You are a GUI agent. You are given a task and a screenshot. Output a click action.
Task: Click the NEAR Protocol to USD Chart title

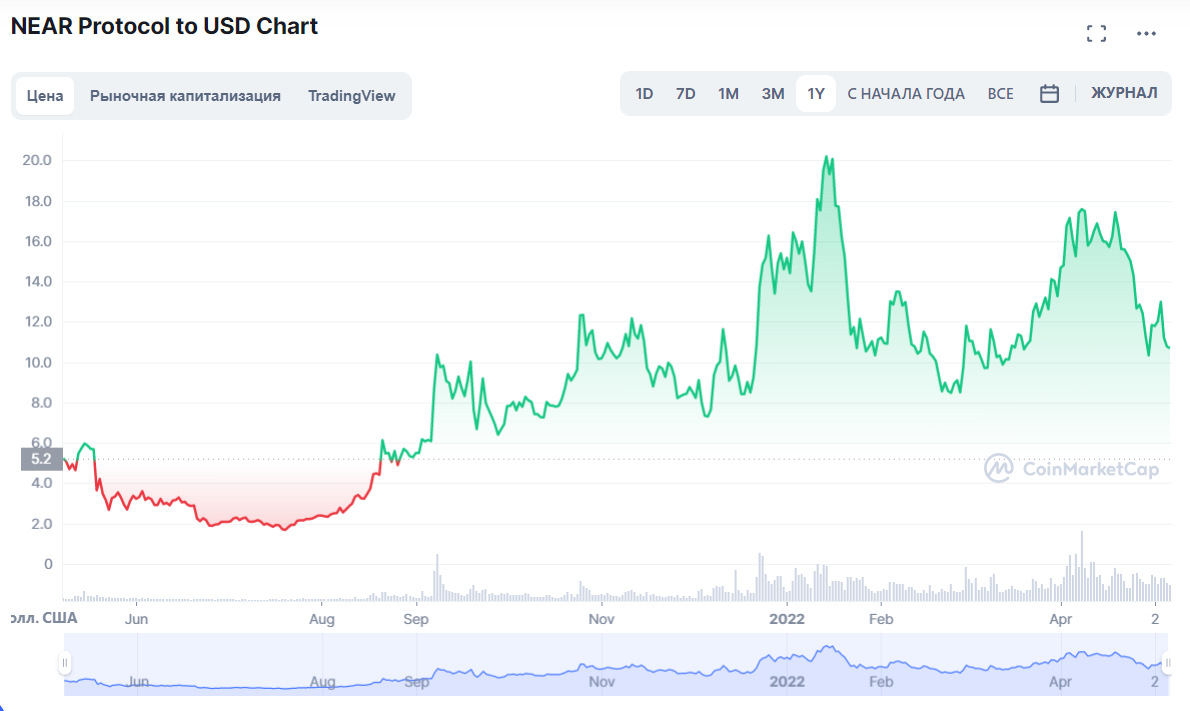pos(164,26)
